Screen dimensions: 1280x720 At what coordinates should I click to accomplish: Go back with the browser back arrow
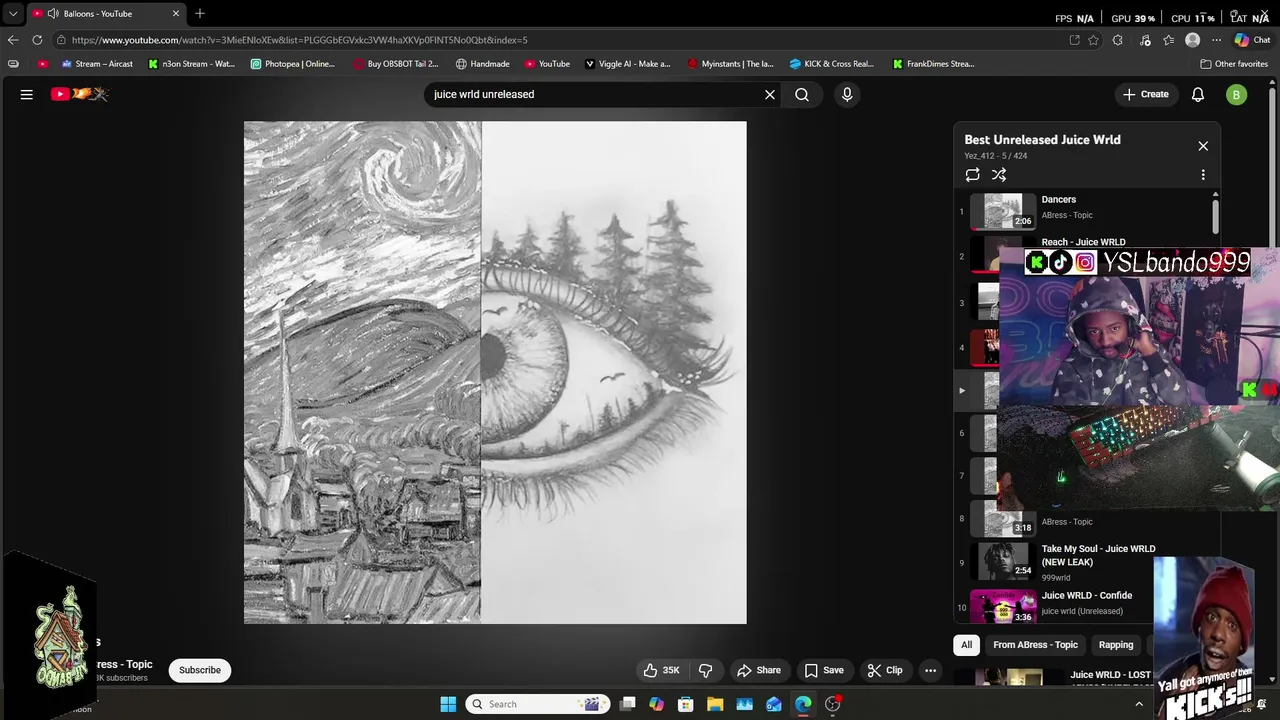(13, 40)
